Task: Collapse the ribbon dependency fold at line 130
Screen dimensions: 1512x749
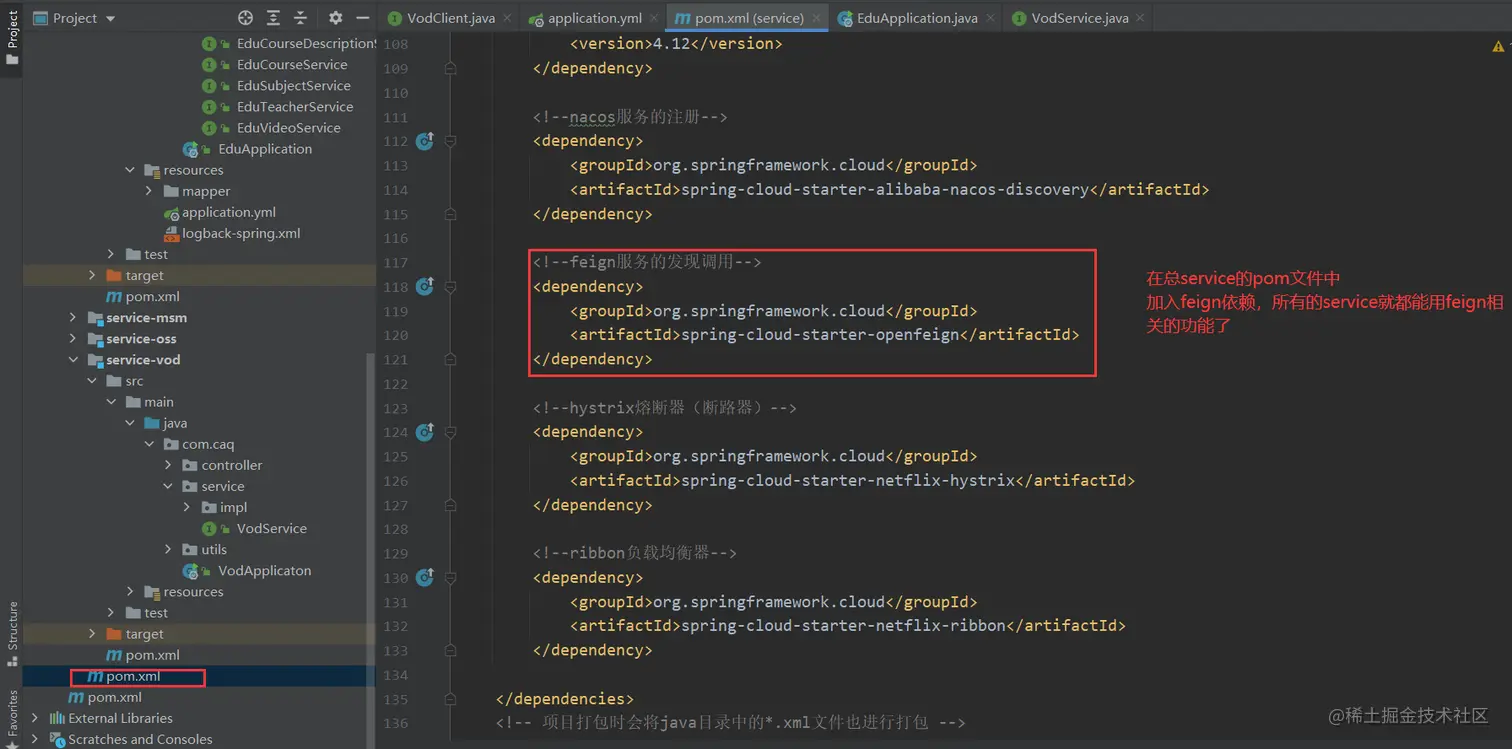Action: tap(450, 578)
